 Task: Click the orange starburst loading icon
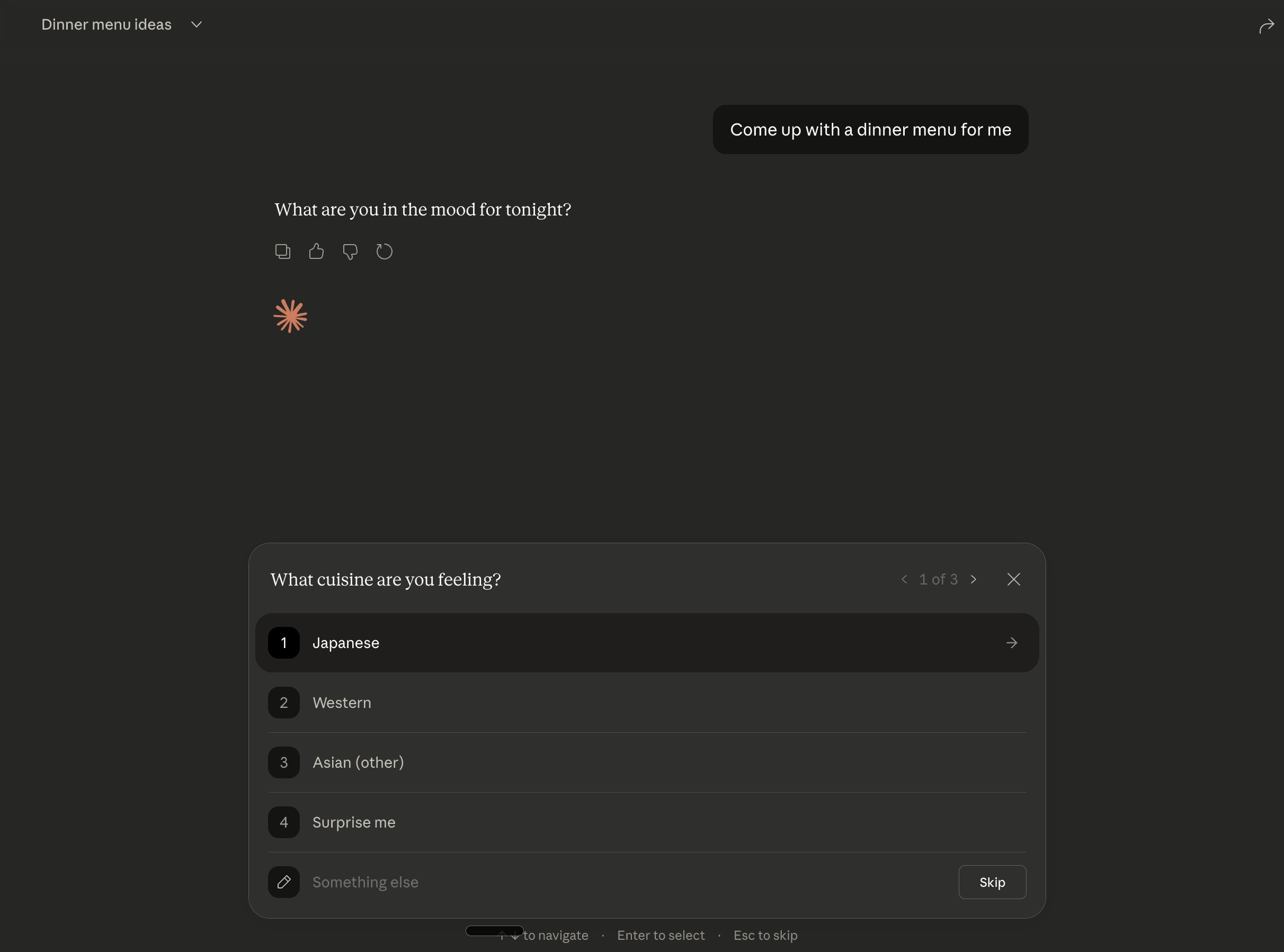(290, 316)
